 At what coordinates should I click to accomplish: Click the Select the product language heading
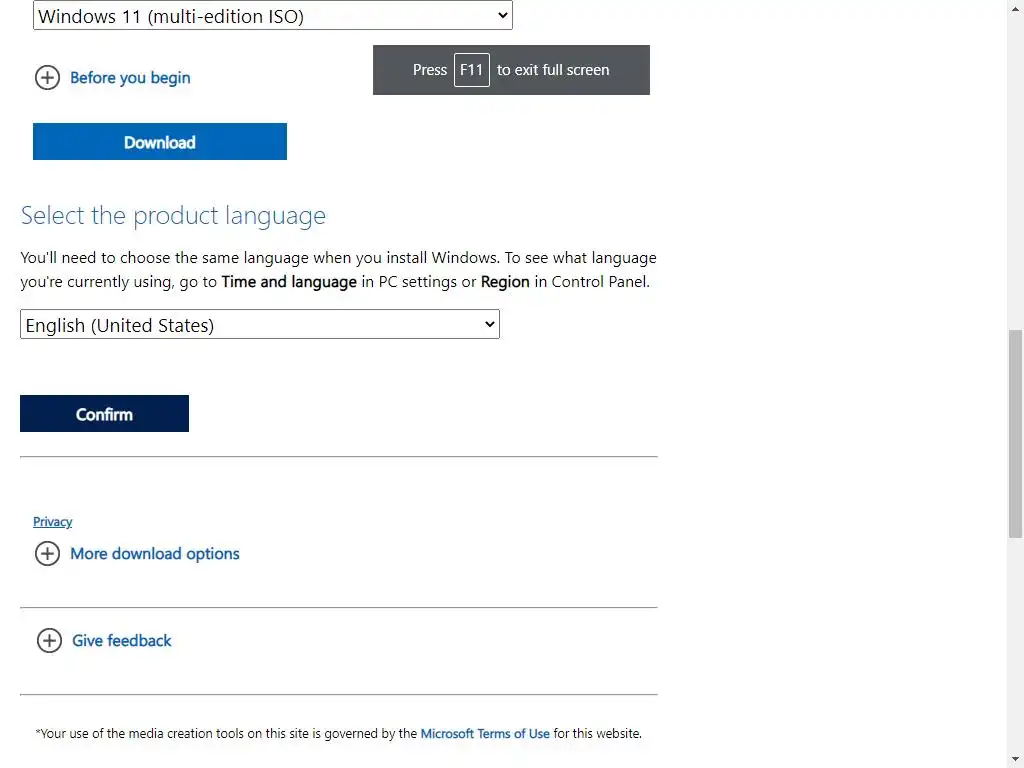pos(173,216)
